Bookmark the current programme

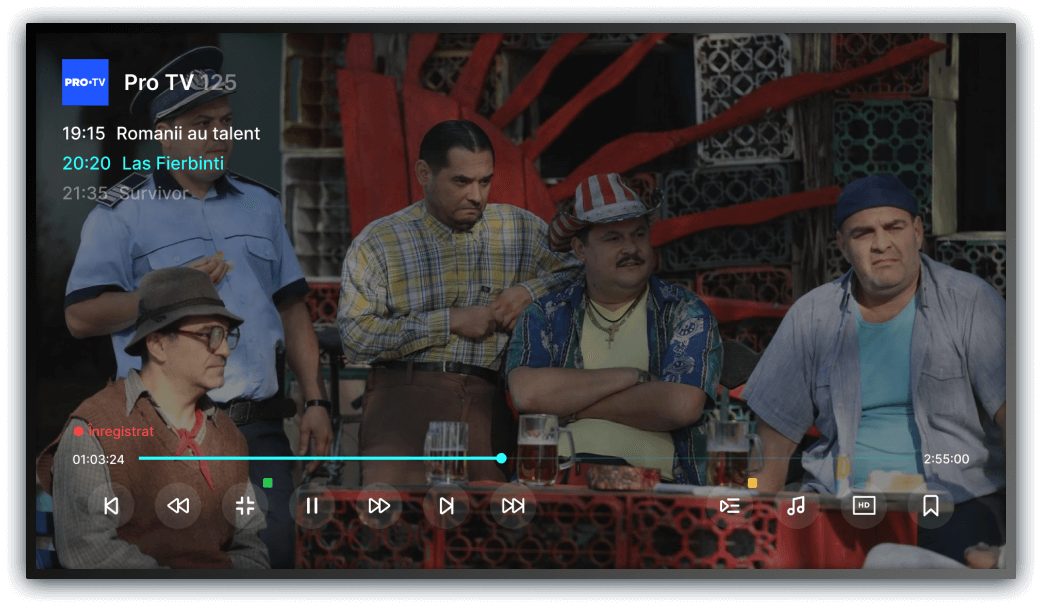pyautogui.click(x=930, y=506)
